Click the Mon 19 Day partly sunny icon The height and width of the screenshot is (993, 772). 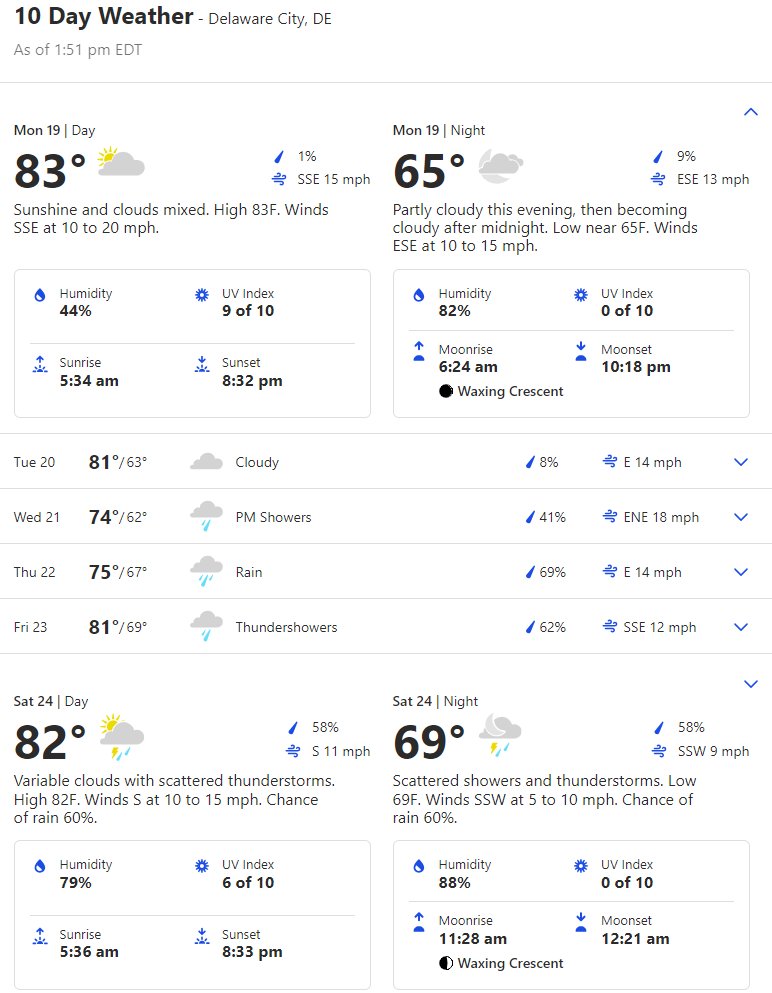[x=121, y=162]
